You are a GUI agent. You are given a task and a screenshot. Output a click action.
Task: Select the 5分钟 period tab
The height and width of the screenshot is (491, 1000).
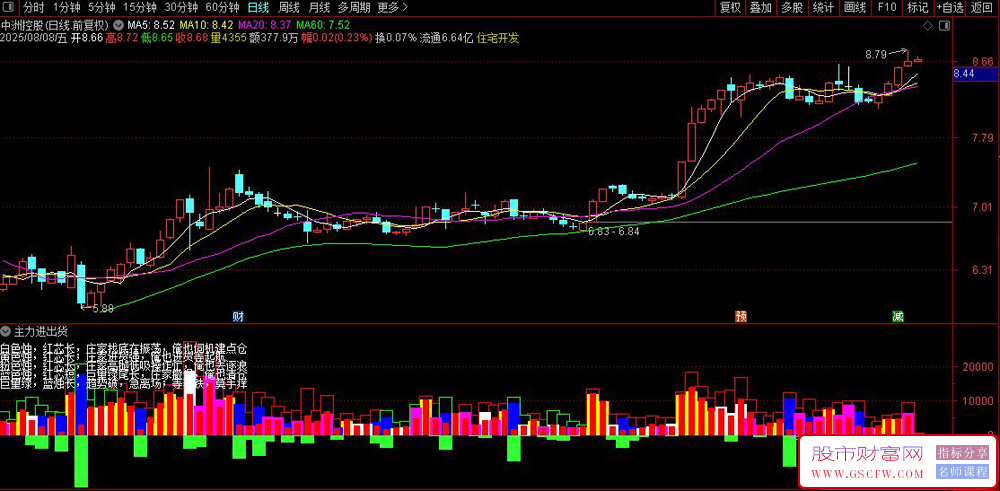click(102, 8)
